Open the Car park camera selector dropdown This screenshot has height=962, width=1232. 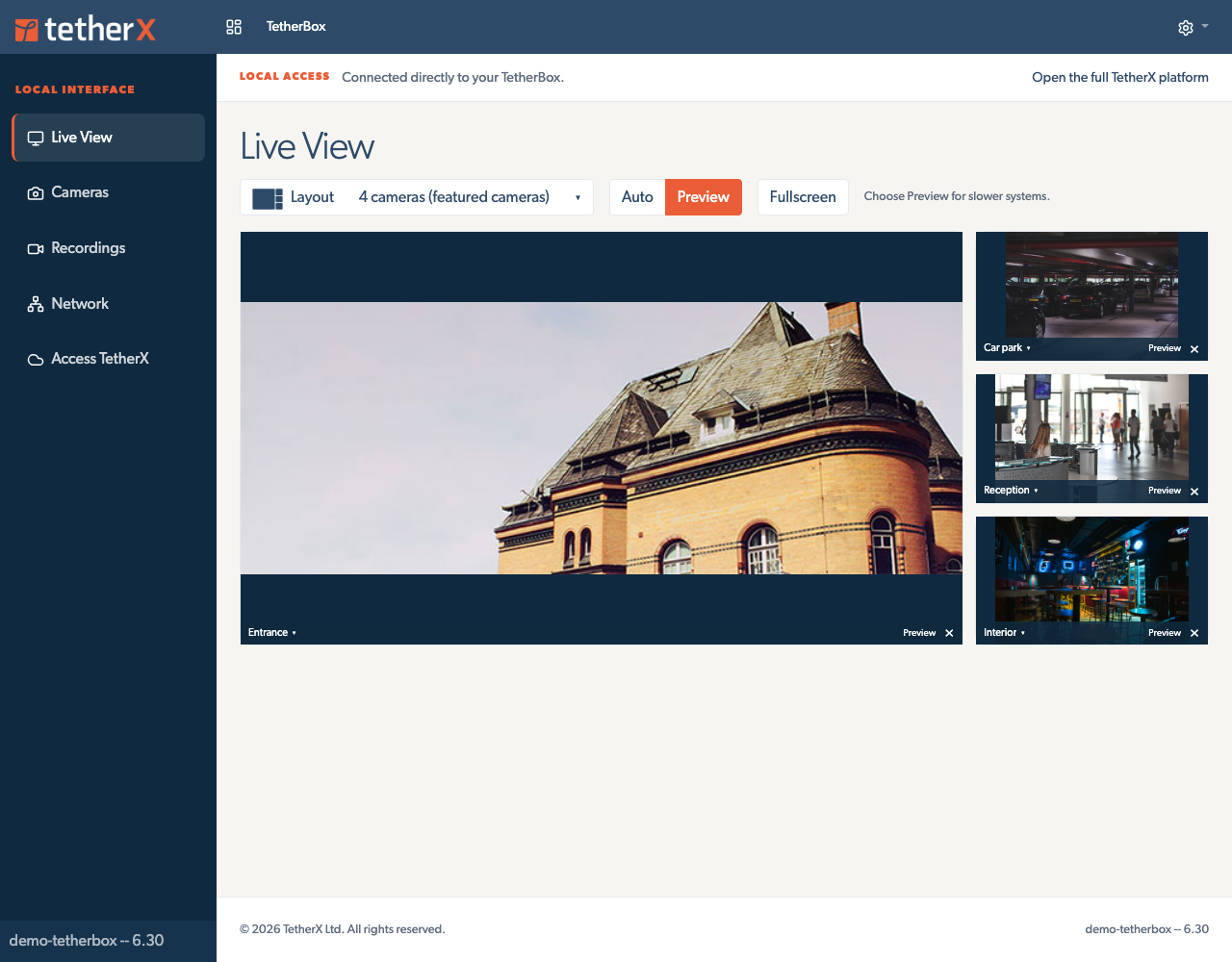pyautogui.click(x=1007, y=348)
